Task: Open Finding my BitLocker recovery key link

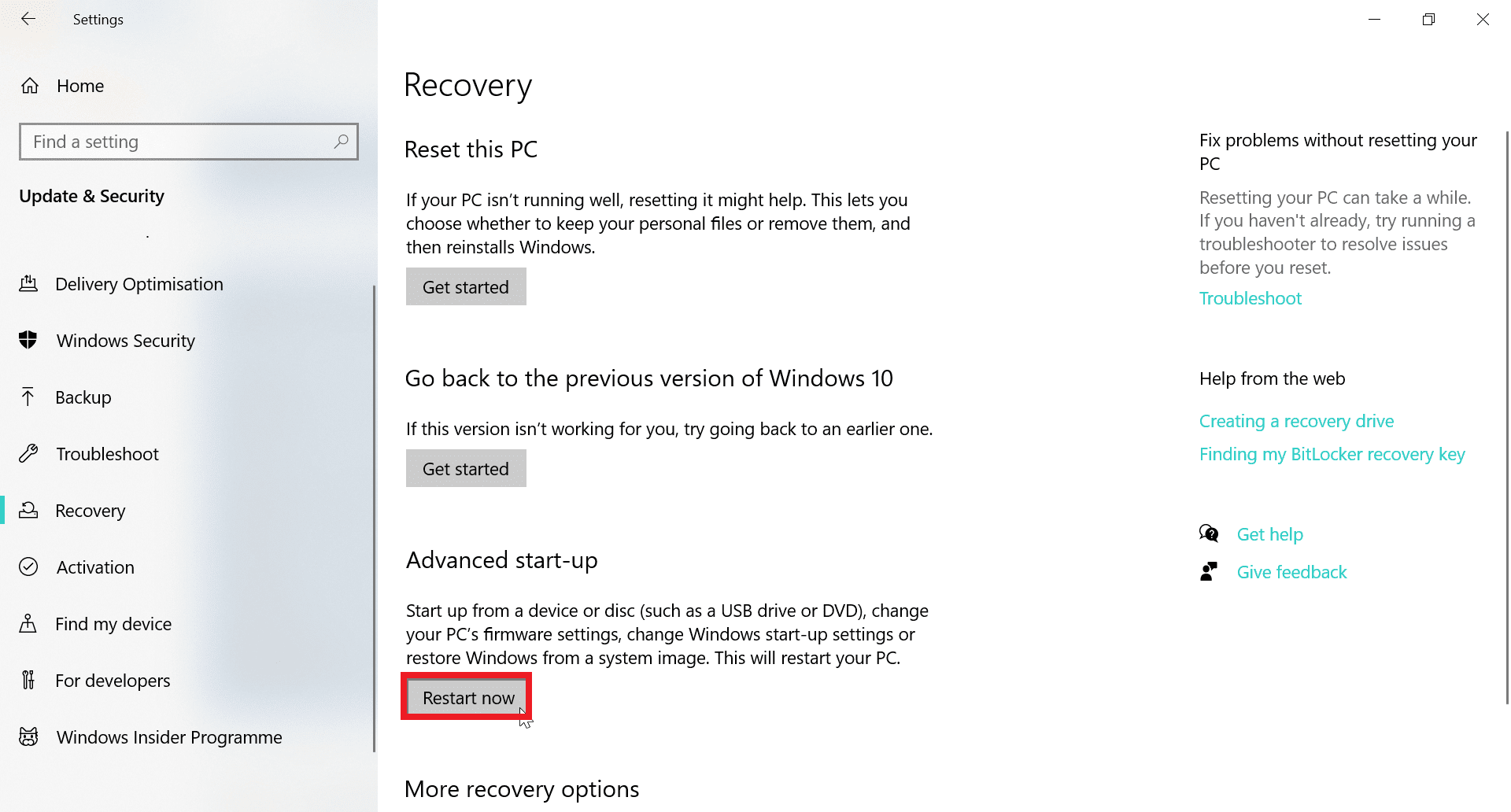Action: pyautogui.click(x=1332, y=454)
